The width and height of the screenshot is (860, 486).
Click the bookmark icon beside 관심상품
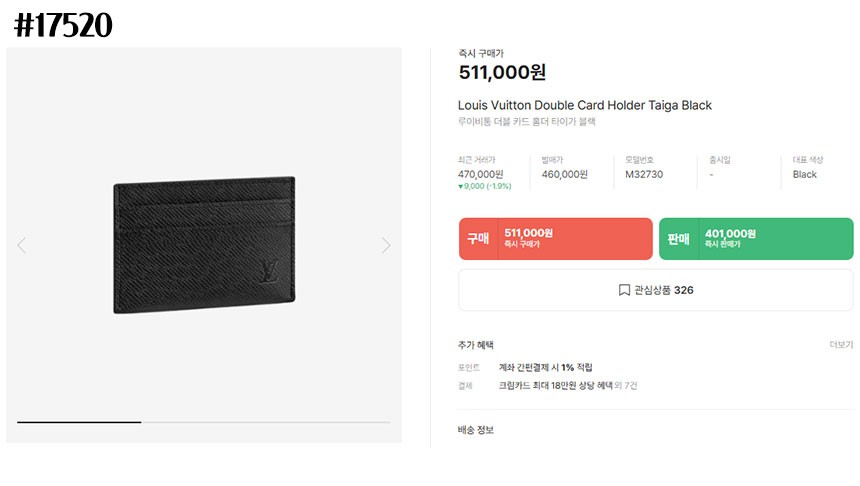pyautogui.click(x=624, y=290)
